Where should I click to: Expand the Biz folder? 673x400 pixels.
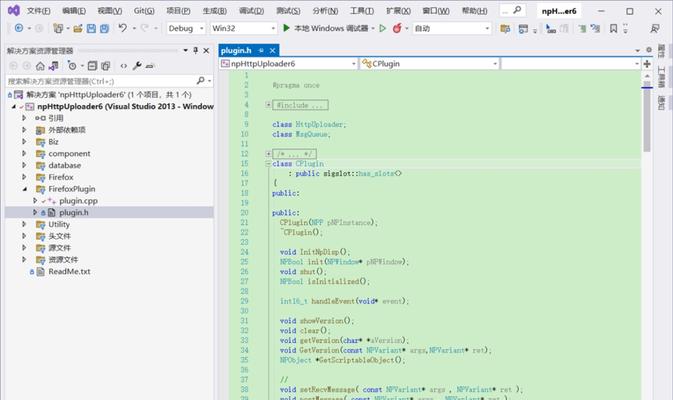point(24,141)
